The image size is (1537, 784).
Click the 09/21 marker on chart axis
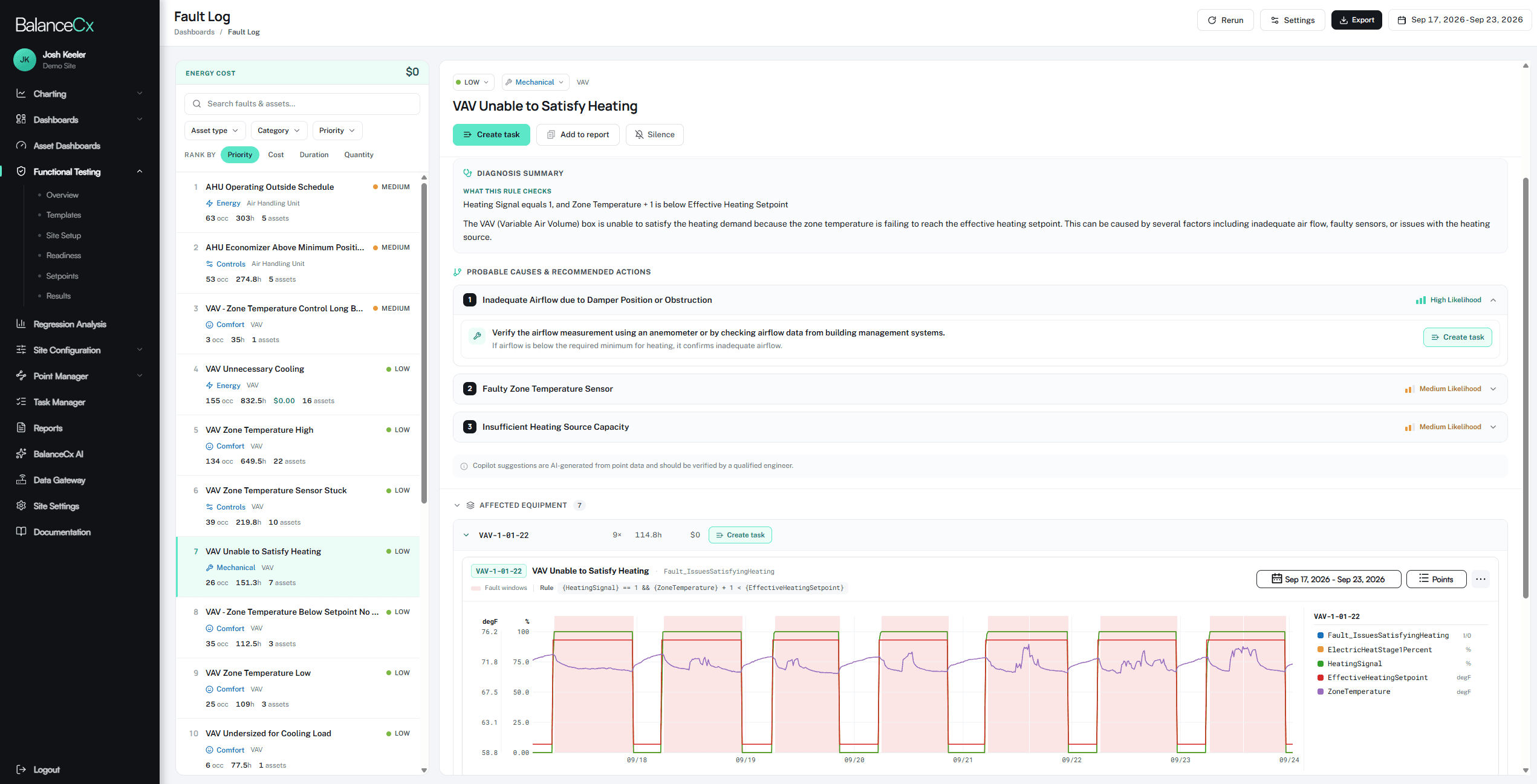(x=963, y=760)
